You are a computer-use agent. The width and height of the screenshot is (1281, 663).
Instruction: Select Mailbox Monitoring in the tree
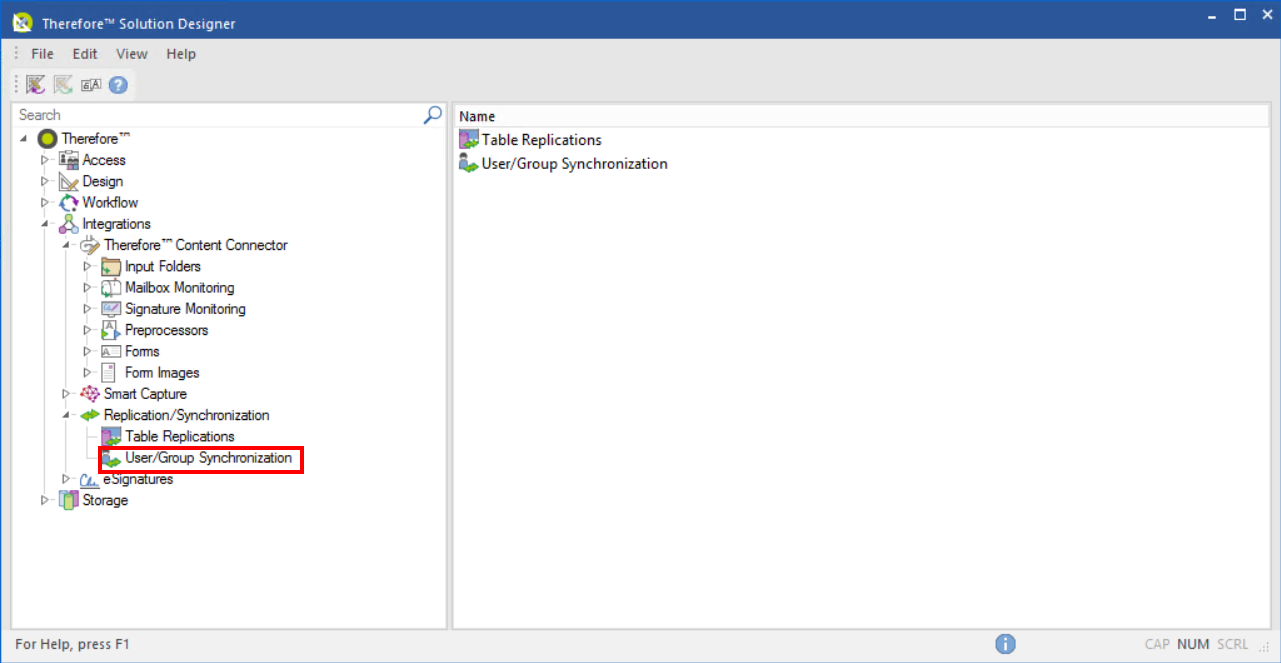(179, 288)
